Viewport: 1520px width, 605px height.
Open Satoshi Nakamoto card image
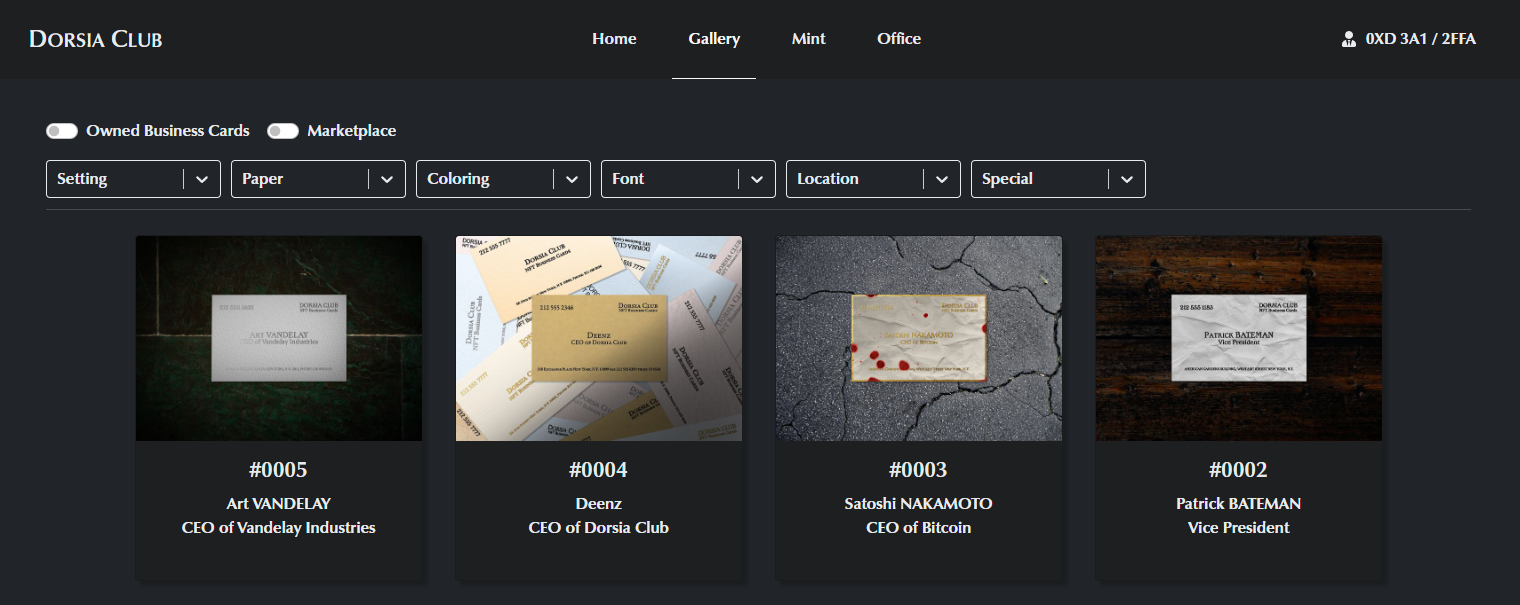pos(919,338)
